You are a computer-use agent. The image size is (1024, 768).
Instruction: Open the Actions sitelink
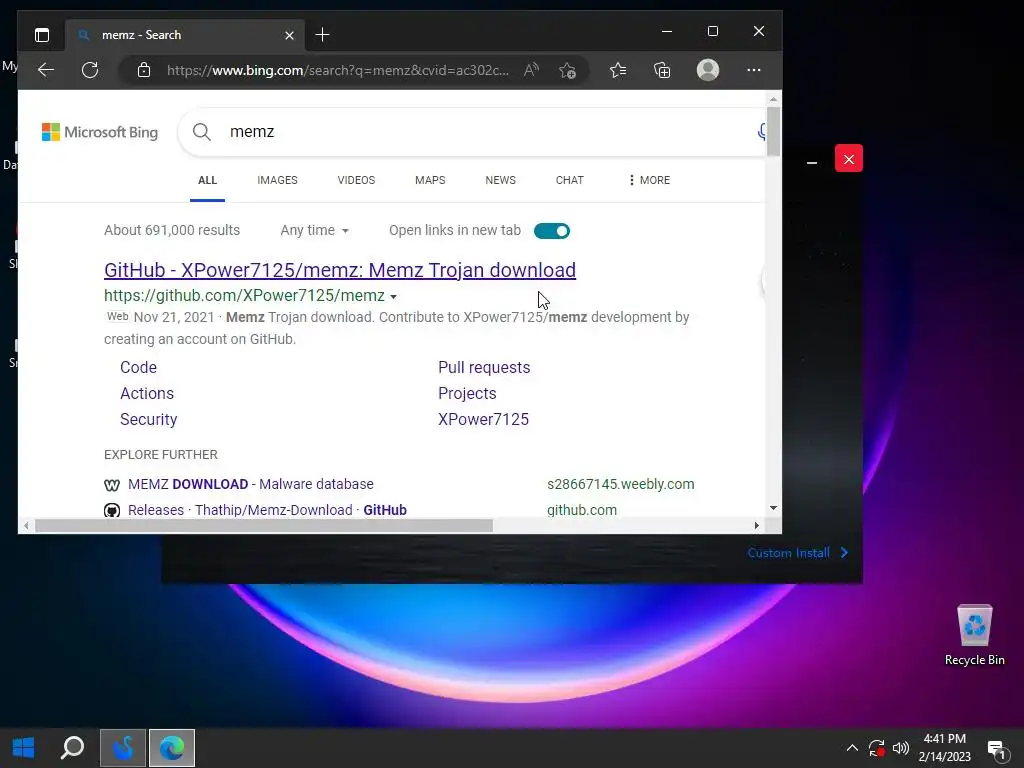[x=147, y=393]
